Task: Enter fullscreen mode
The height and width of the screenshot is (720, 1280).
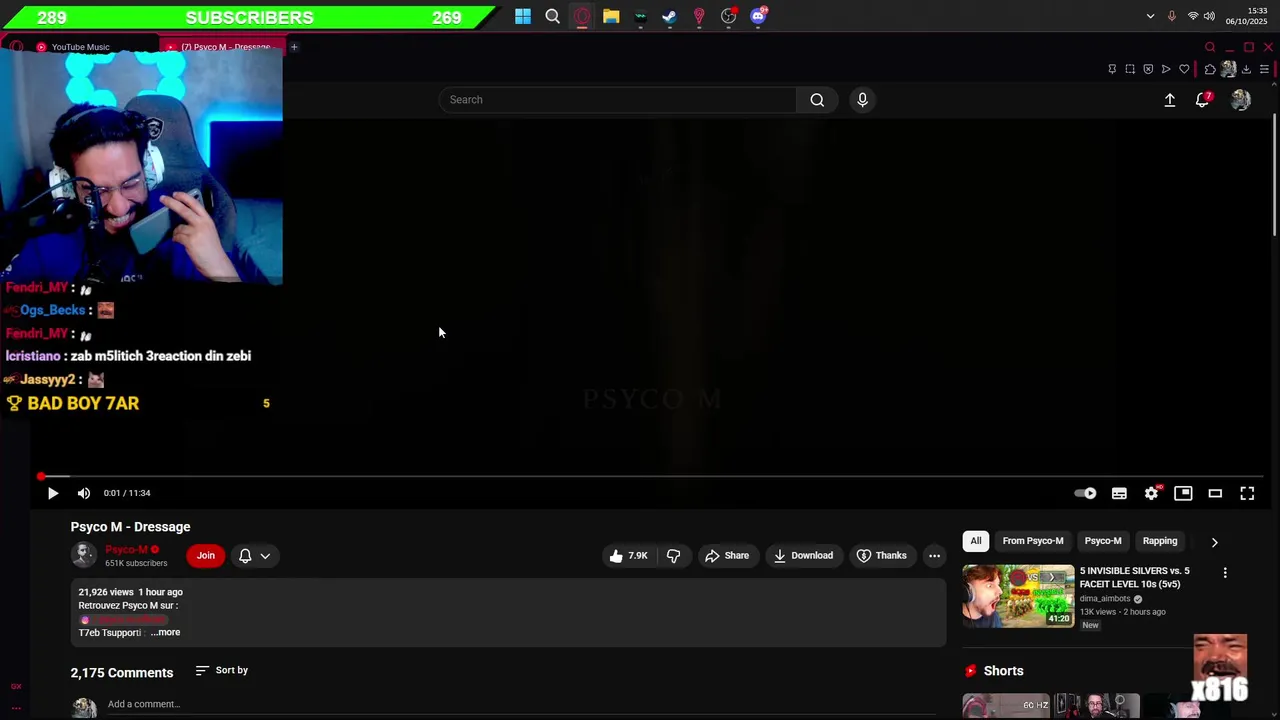Action: 1247,493
